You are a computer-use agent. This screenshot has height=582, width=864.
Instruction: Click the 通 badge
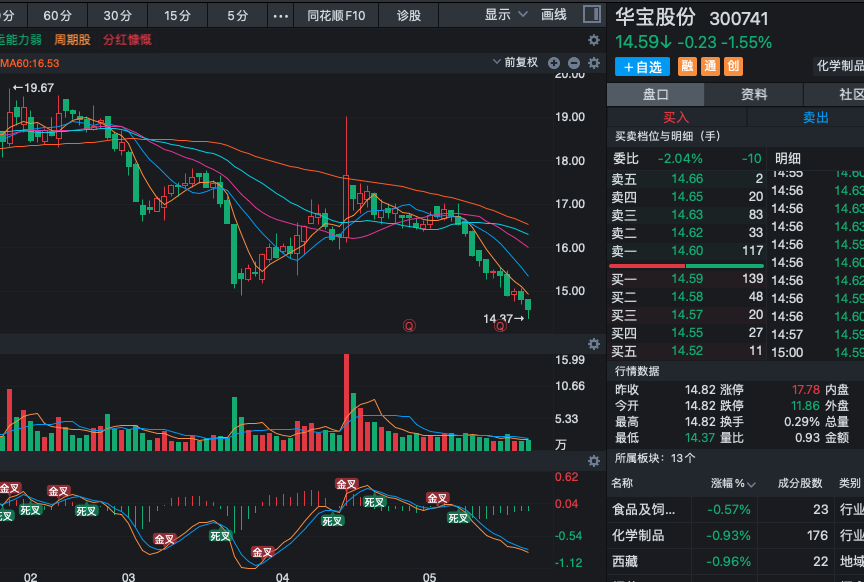(x=710, y=66)
